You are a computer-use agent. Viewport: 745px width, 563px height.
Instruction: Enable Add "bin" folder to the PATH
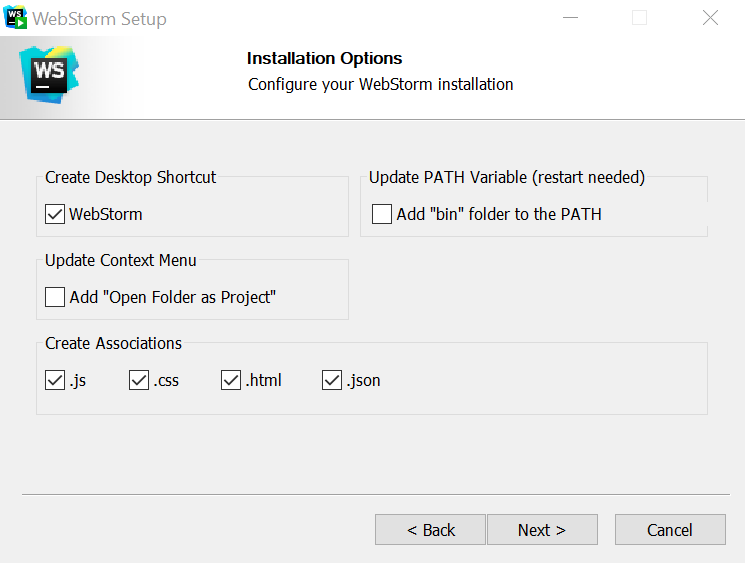[x=382, y=214]
